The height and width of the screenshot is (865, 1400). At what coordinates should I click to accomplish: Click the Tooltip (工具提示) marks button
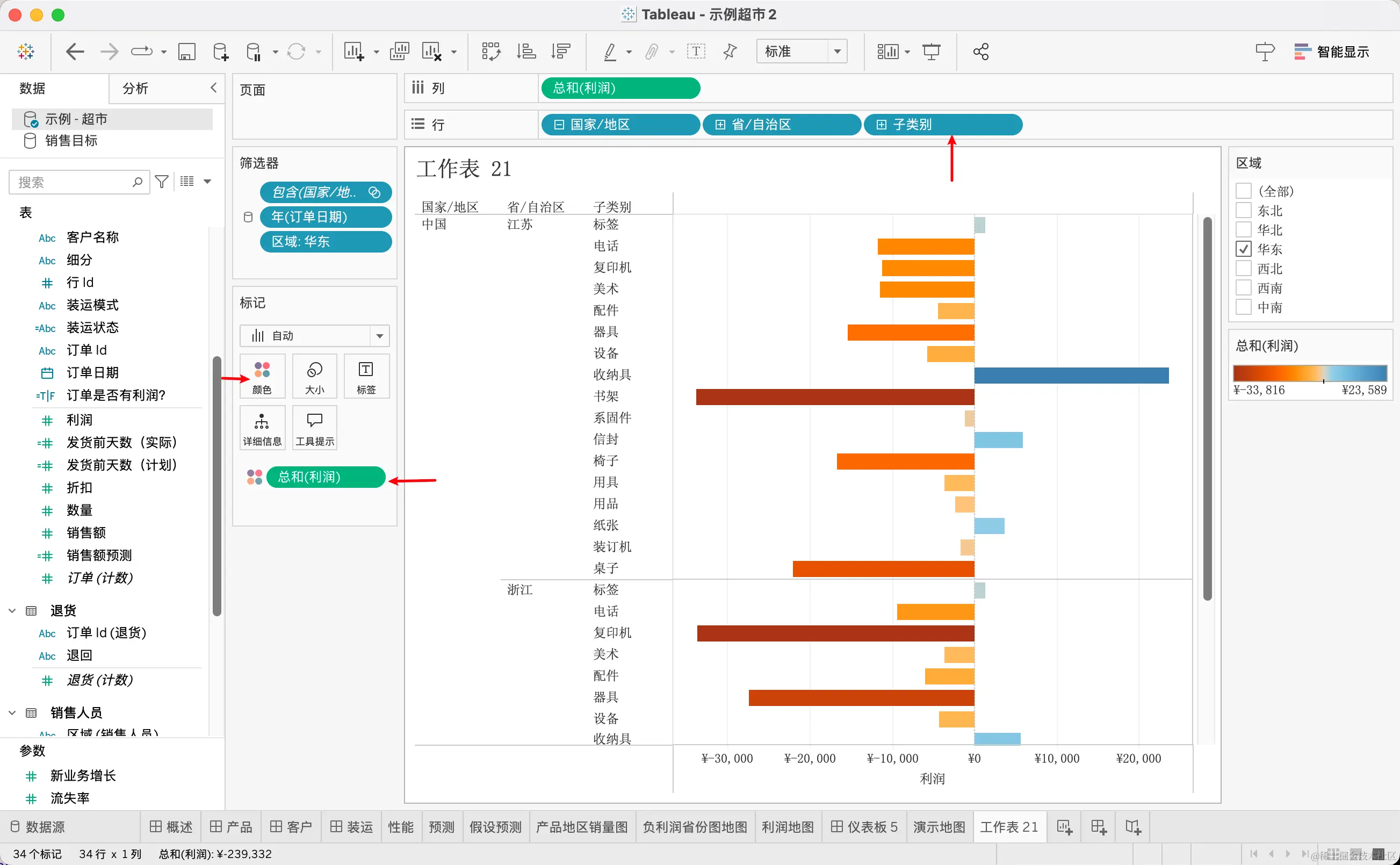[314, 427]
